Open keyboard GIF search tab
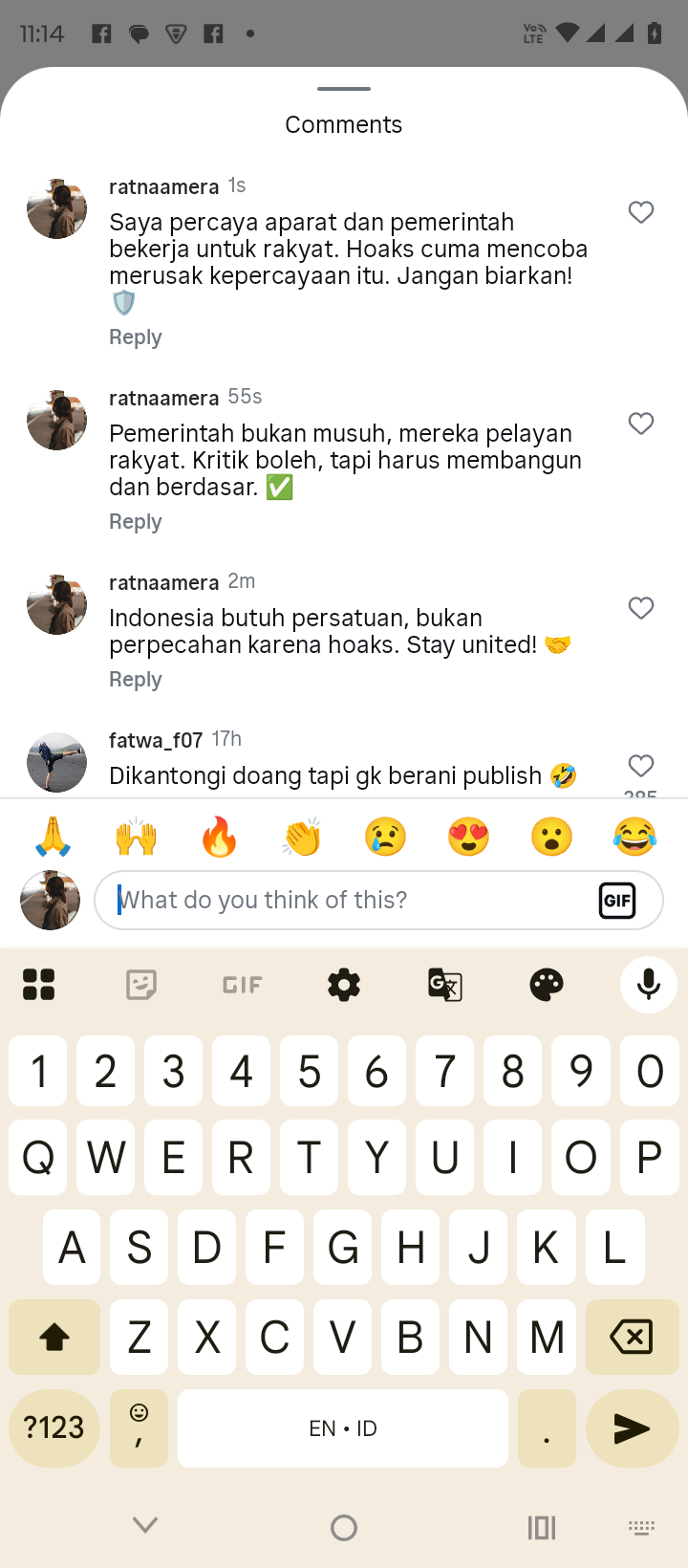688x1568 pixels. pyautogui.click(x=243, y=985)
